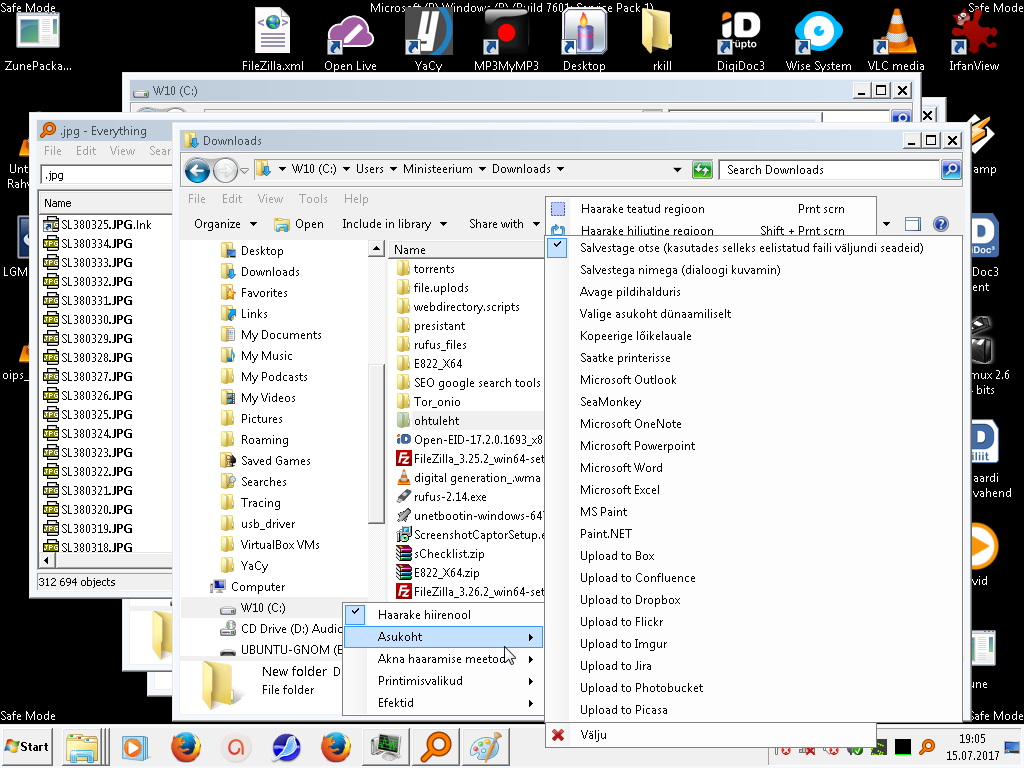
Task: Choose Kopeerige lõikelauale from the submenu
Action: (x=635, y=336)
